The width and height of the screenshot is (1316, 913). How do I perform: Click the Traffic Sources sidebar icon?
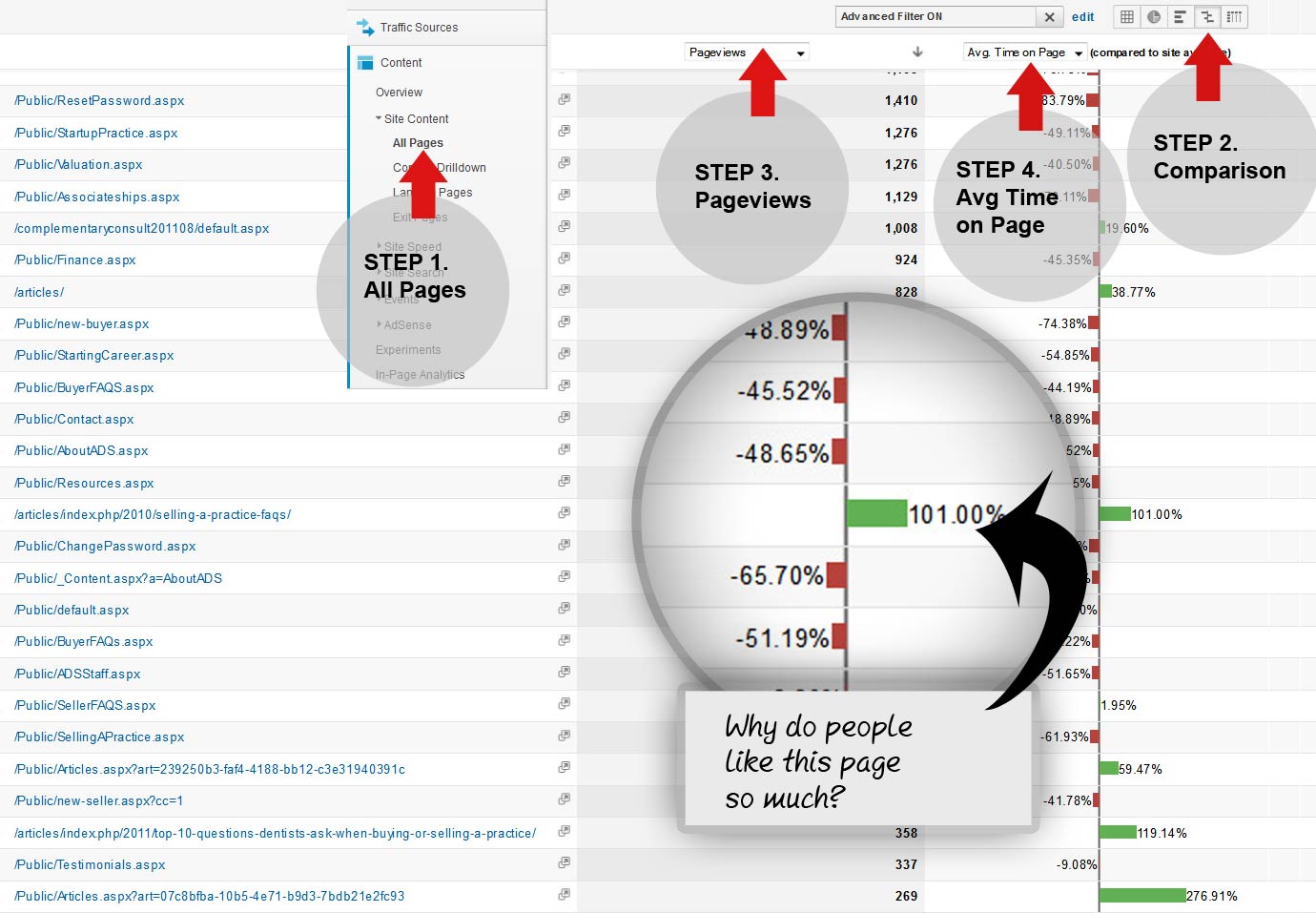tap(365, 28)
